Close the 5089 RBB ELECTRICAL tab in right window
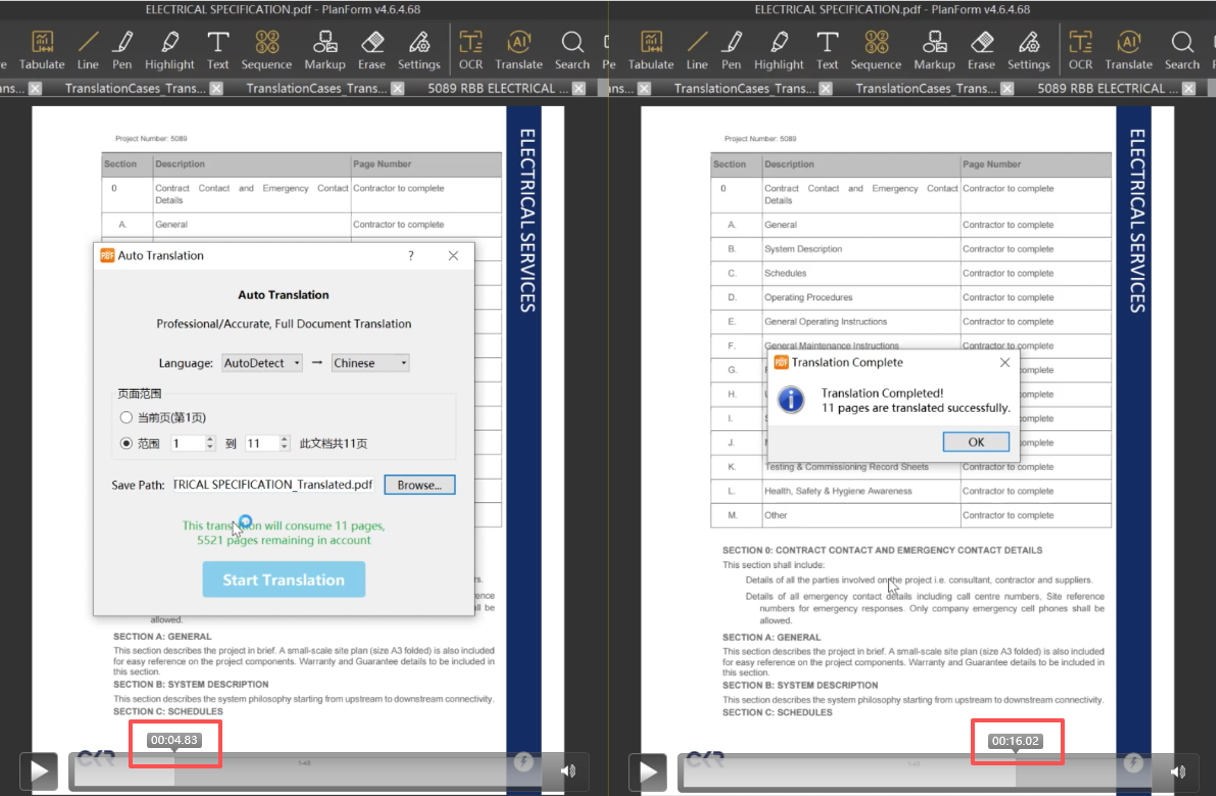1216x796 pixels. 1207,88
